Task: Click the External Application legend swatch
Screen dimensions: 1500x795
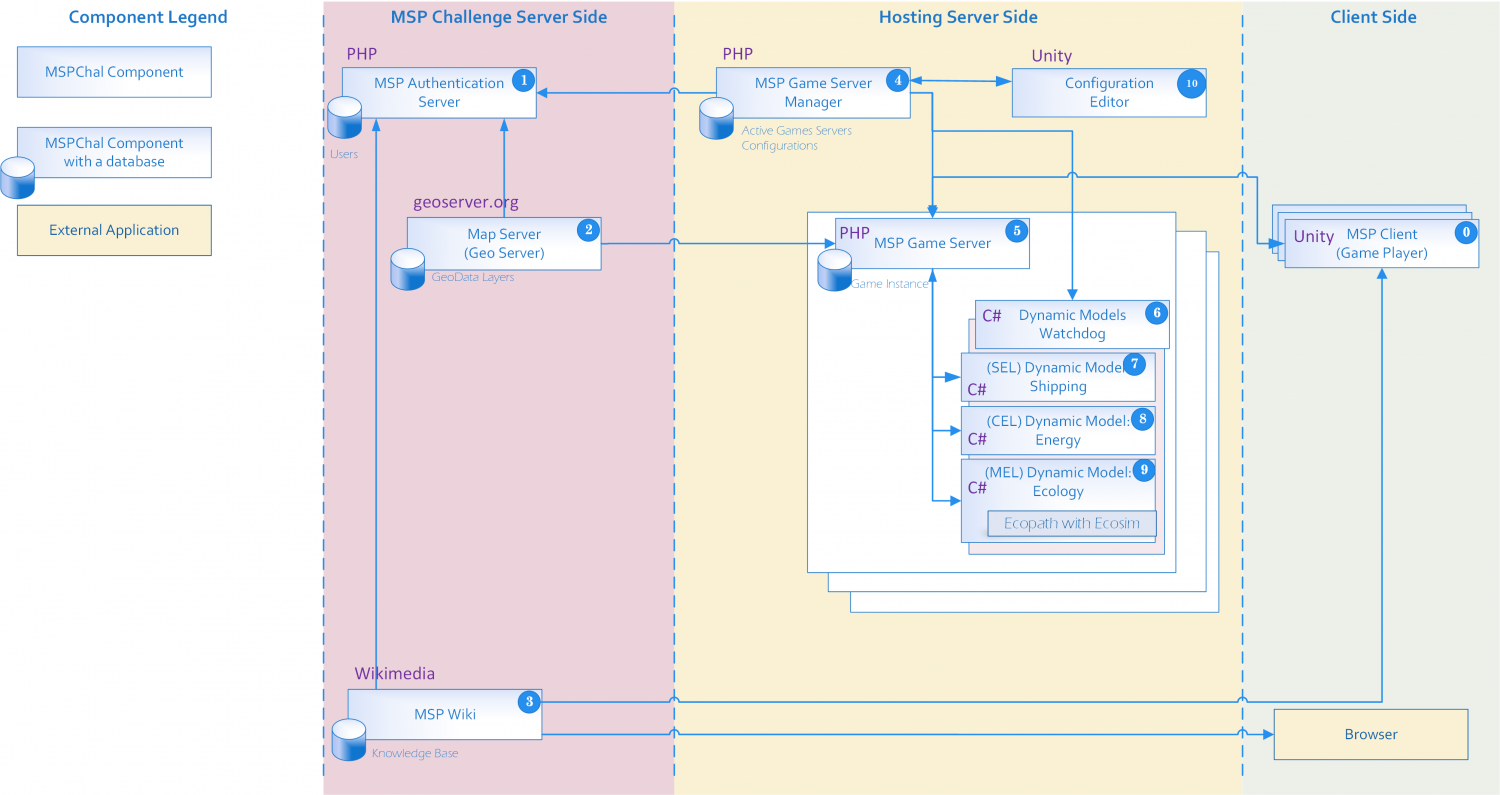Action: [x=114, y=230]
